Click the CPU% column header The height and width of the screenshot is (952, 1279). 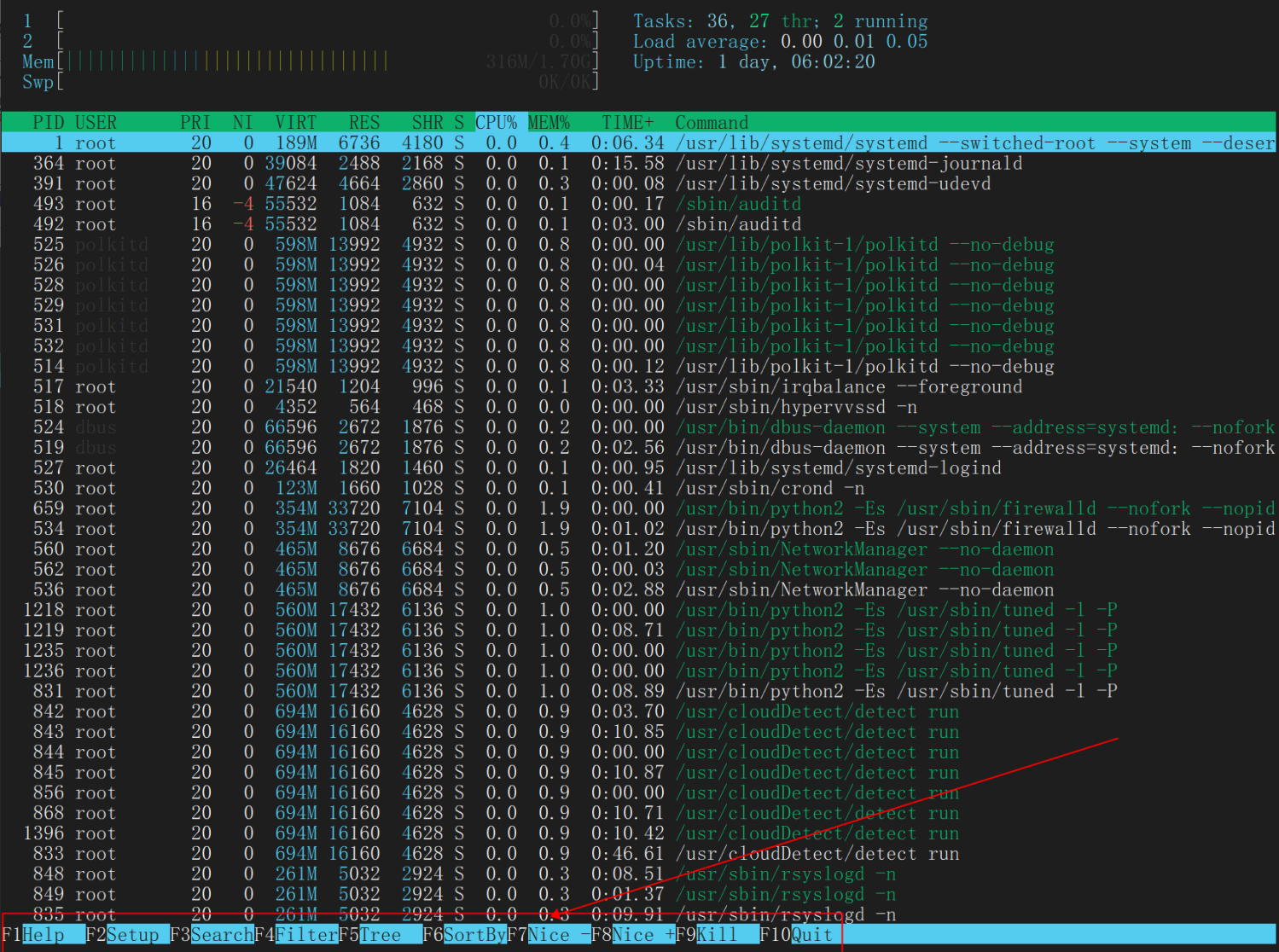(497, 123)
